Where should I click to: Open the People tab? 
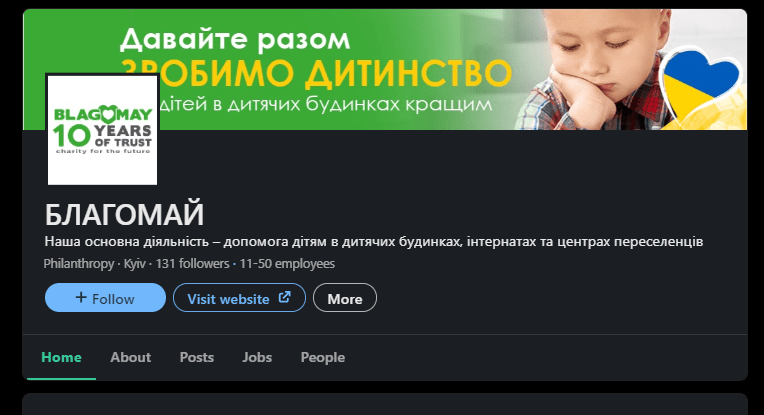[323, 358]
